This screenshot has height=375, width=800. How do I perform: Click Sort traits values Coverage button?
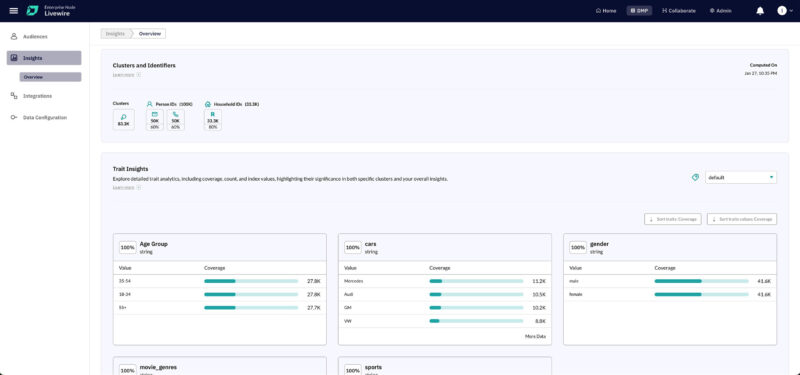click(742, 219)
